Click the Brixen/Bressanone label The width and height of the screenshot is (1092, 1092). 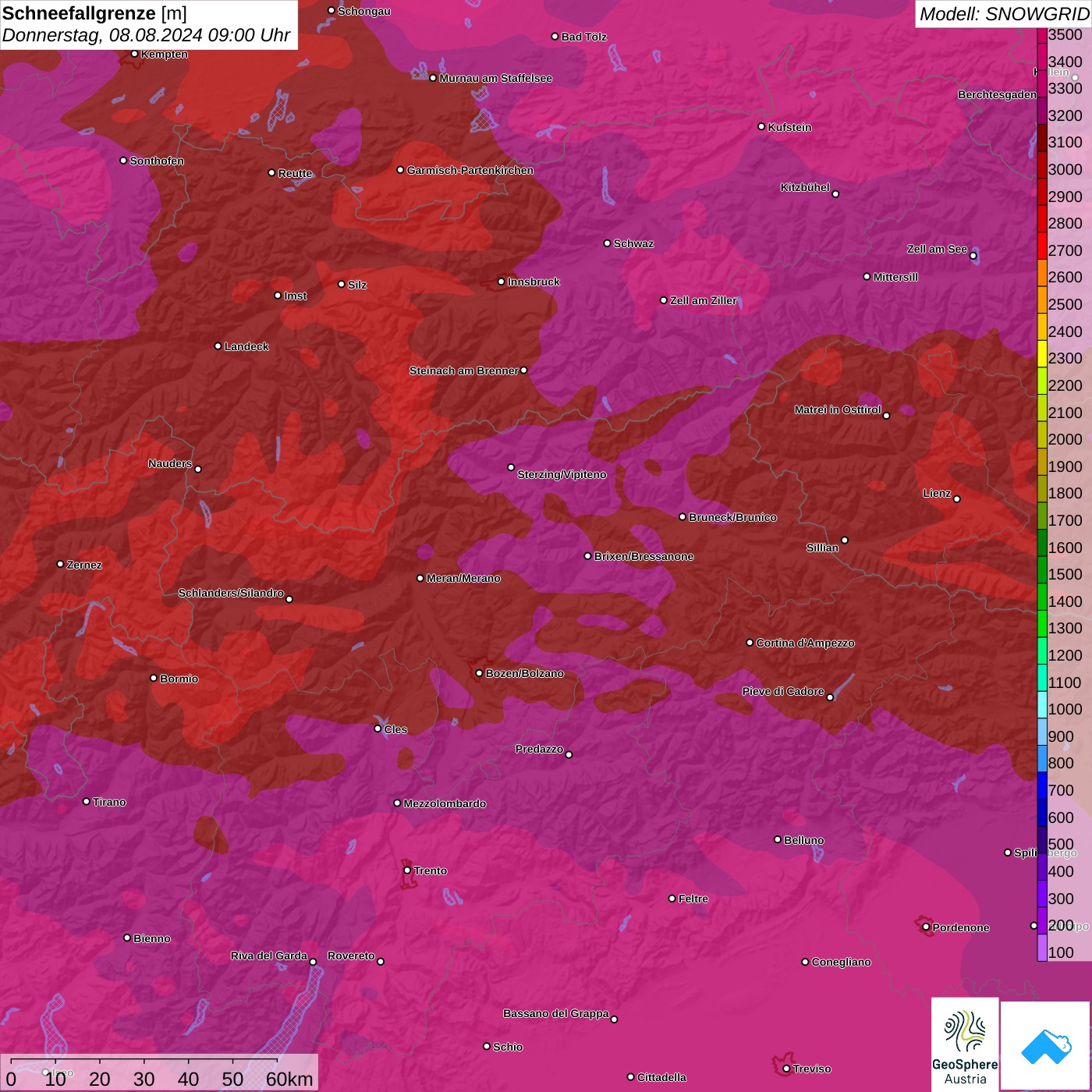coord(643,556)
